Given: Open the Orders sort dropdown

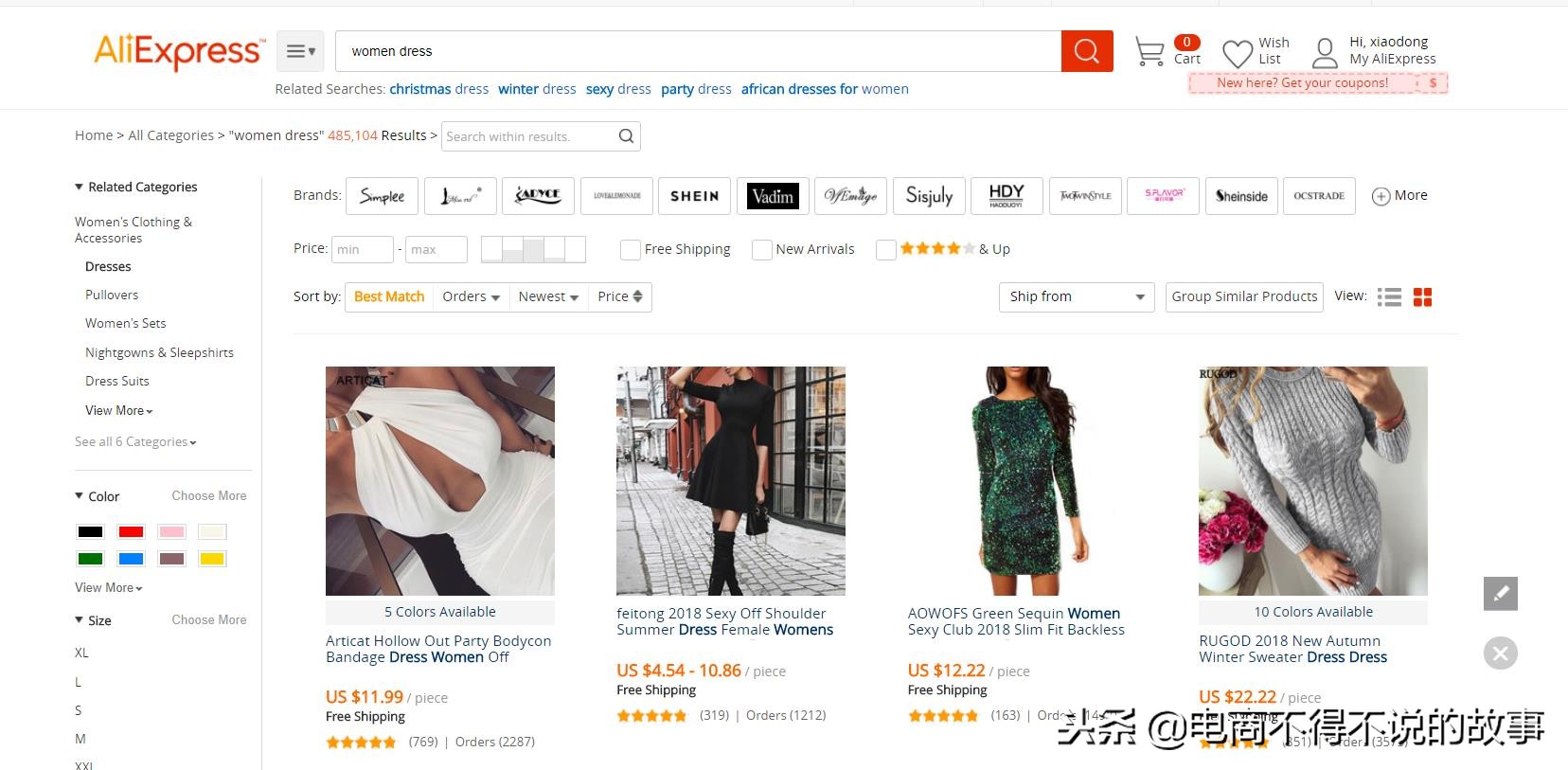Looking at the screenshot, I should tap(471, 296).
